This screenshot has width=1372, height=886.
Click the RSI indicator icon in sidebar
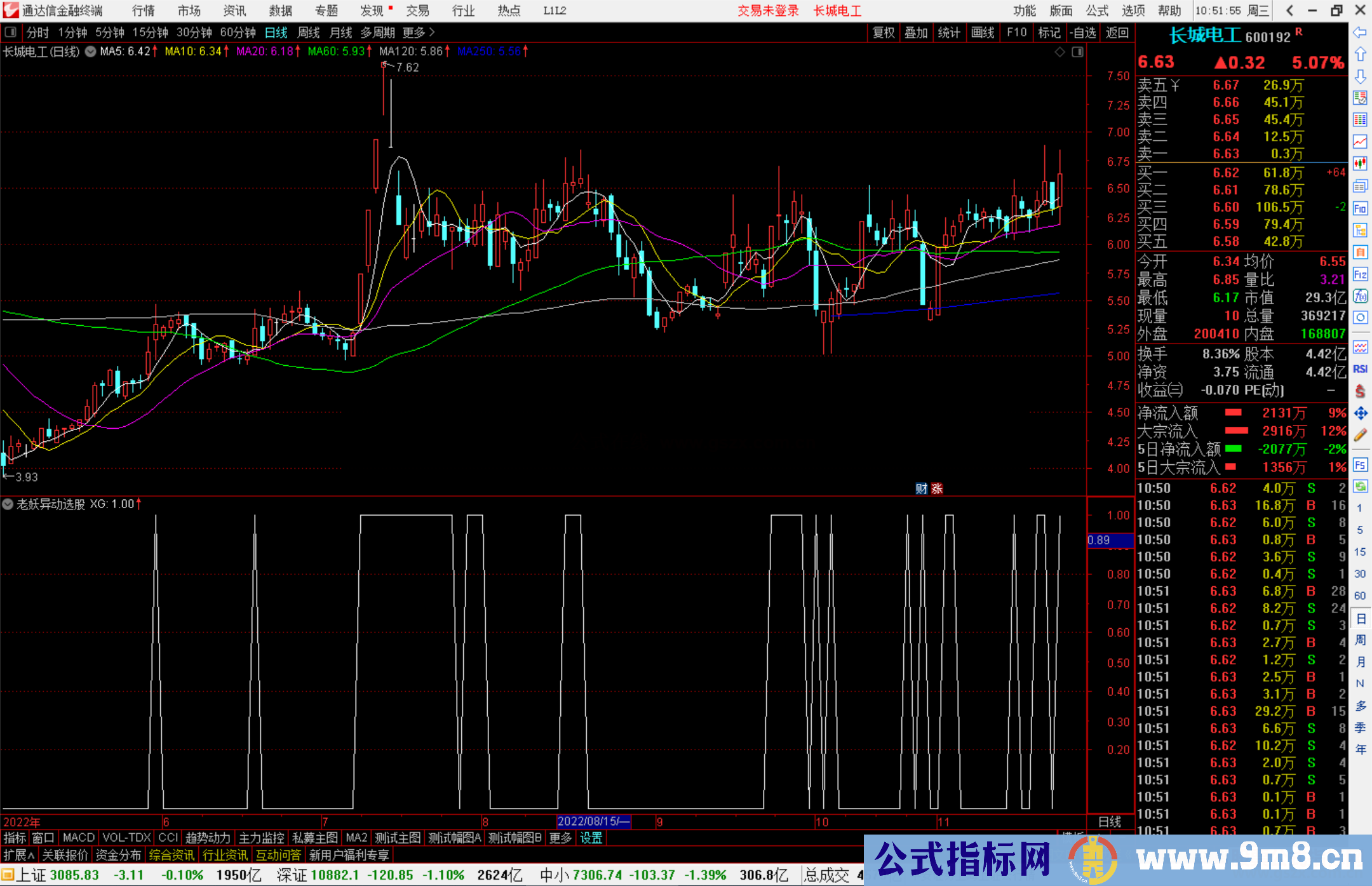coord(1360,369)
